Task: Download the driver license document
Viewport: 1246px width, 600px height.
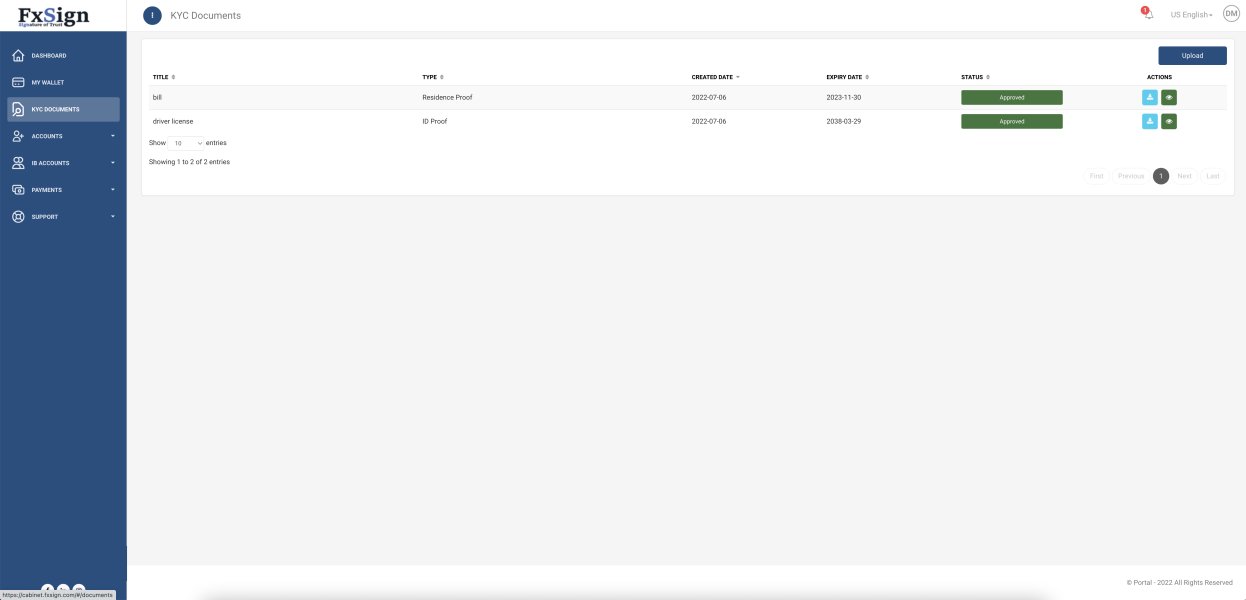Action: click(x=1150, y=121)
